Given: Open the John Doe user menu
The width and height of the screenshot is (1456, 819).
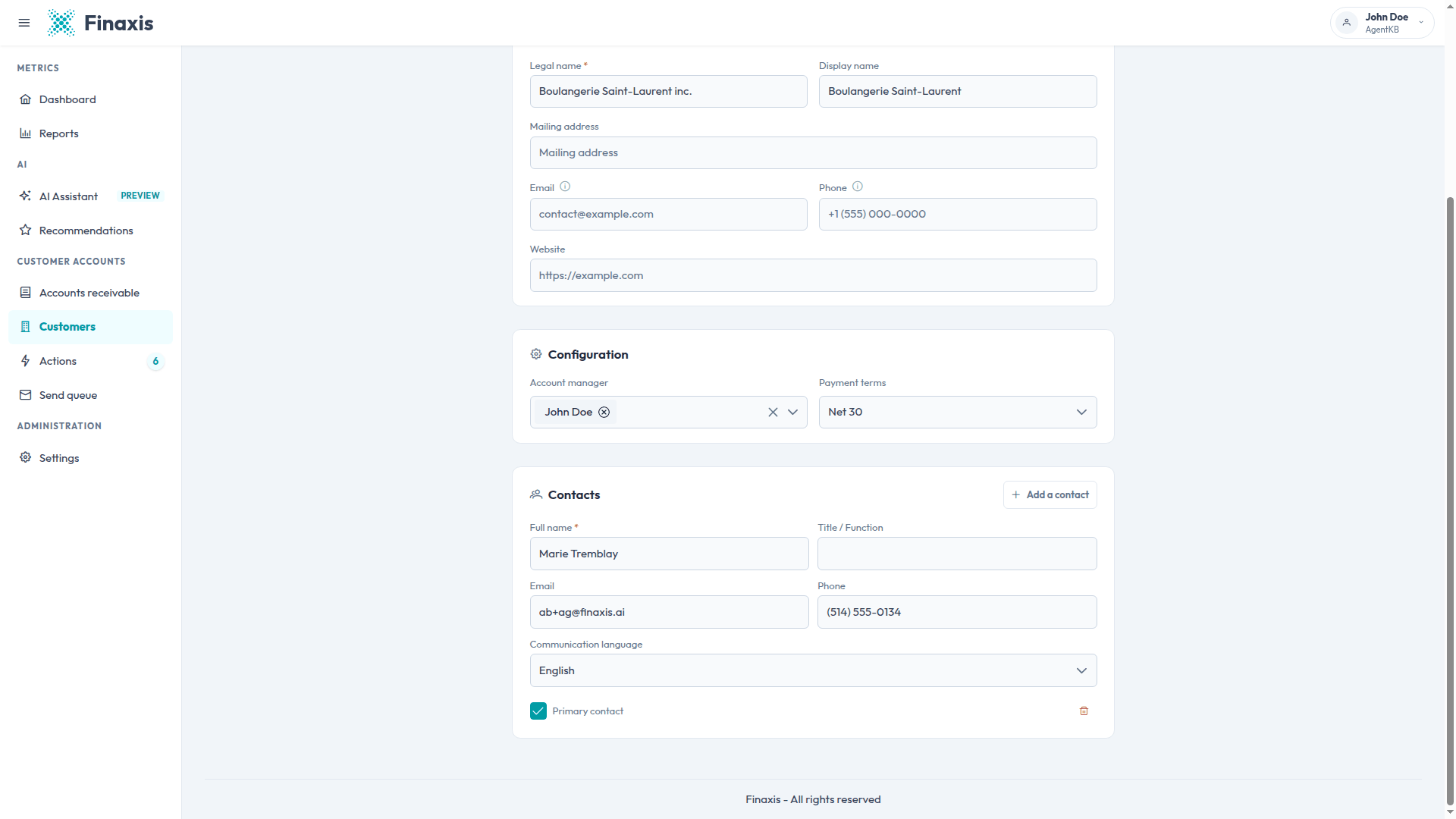Looking at the screenshot, I should 1382,23.
